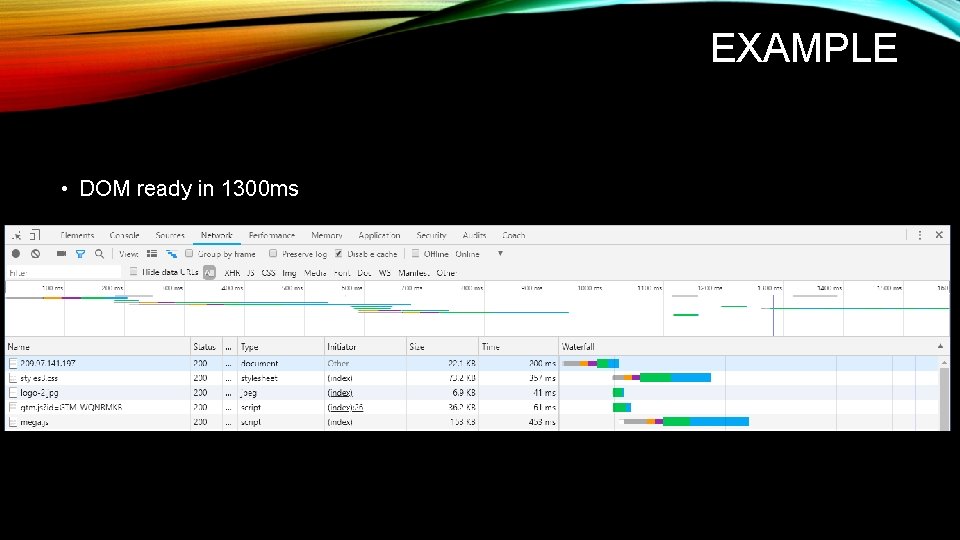The image size is (960, 540).
Task: Open the Memory tab
Action: (326, 235)
